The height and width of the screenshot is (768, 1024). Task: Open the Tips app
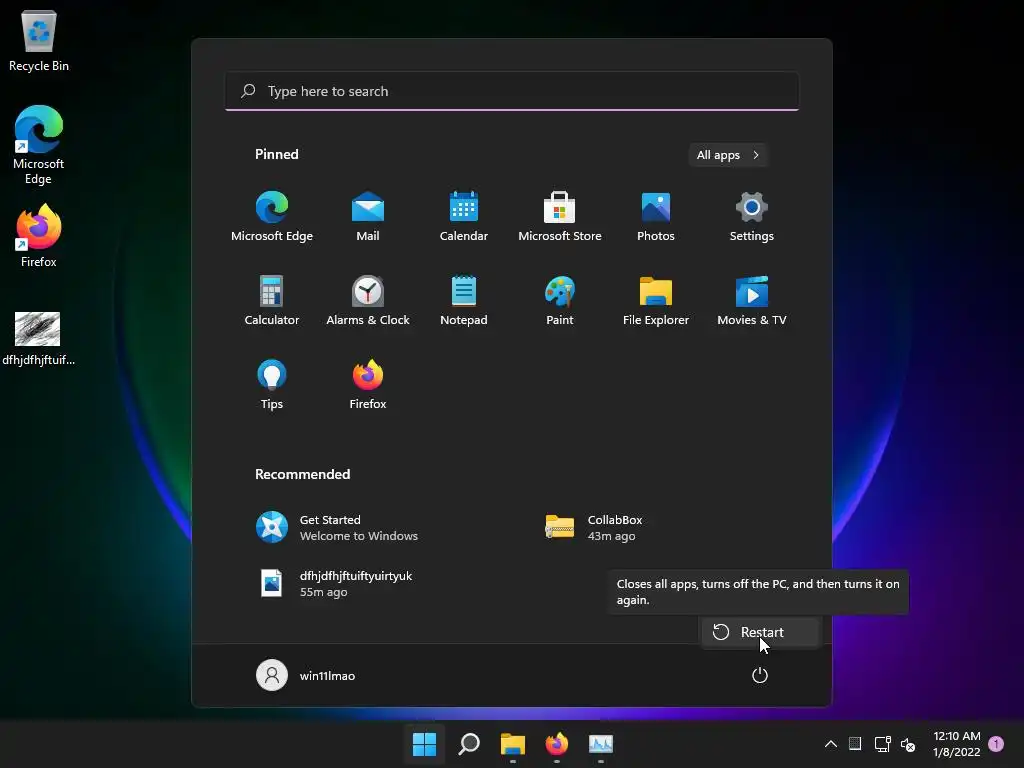click(272, 384)
